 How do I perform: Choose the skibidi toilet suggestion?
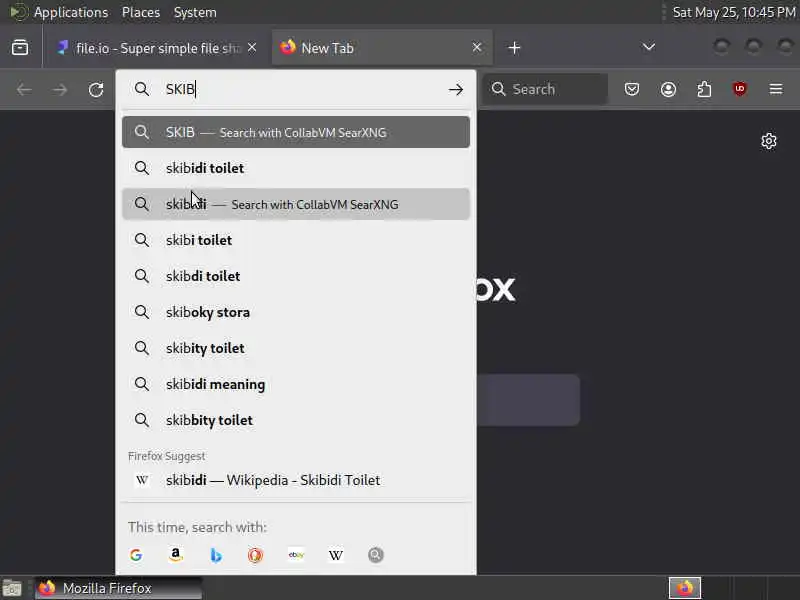(296, 168)
